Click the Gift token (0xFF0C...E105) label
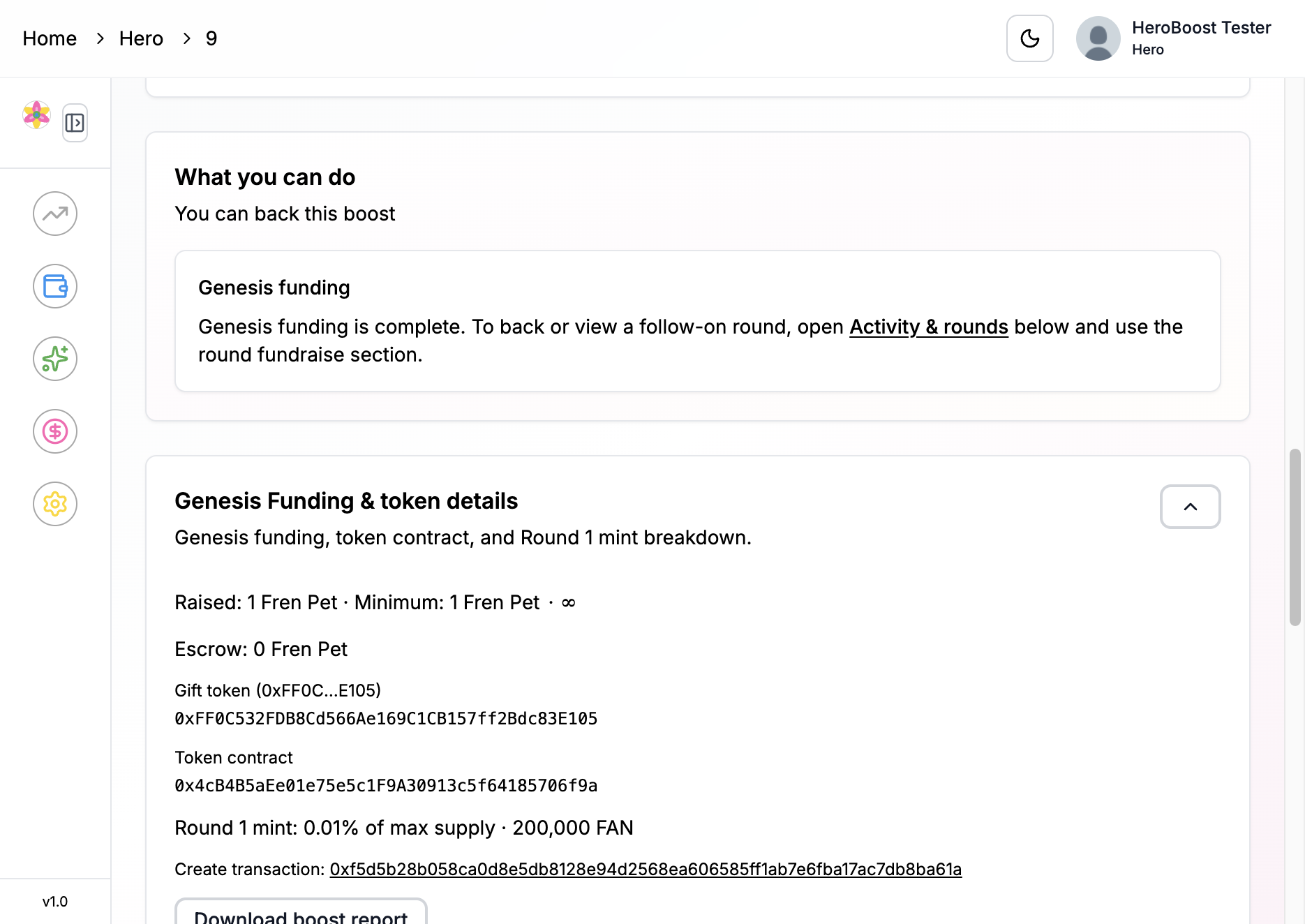The image size is (1305, 924). tap(278, 690)
